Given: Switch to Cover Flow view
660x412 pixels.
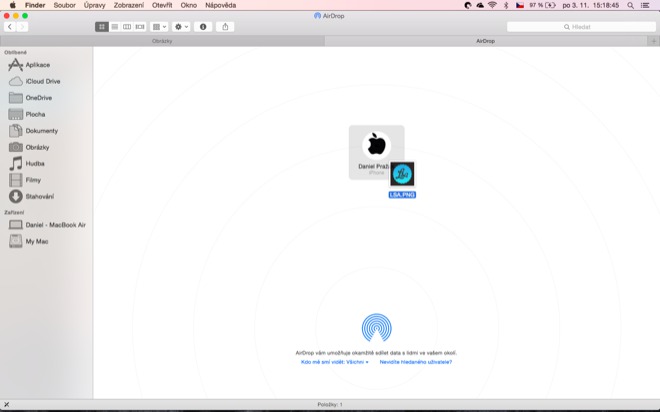Looking at the screenshot, I should click(x=140, y=27).
